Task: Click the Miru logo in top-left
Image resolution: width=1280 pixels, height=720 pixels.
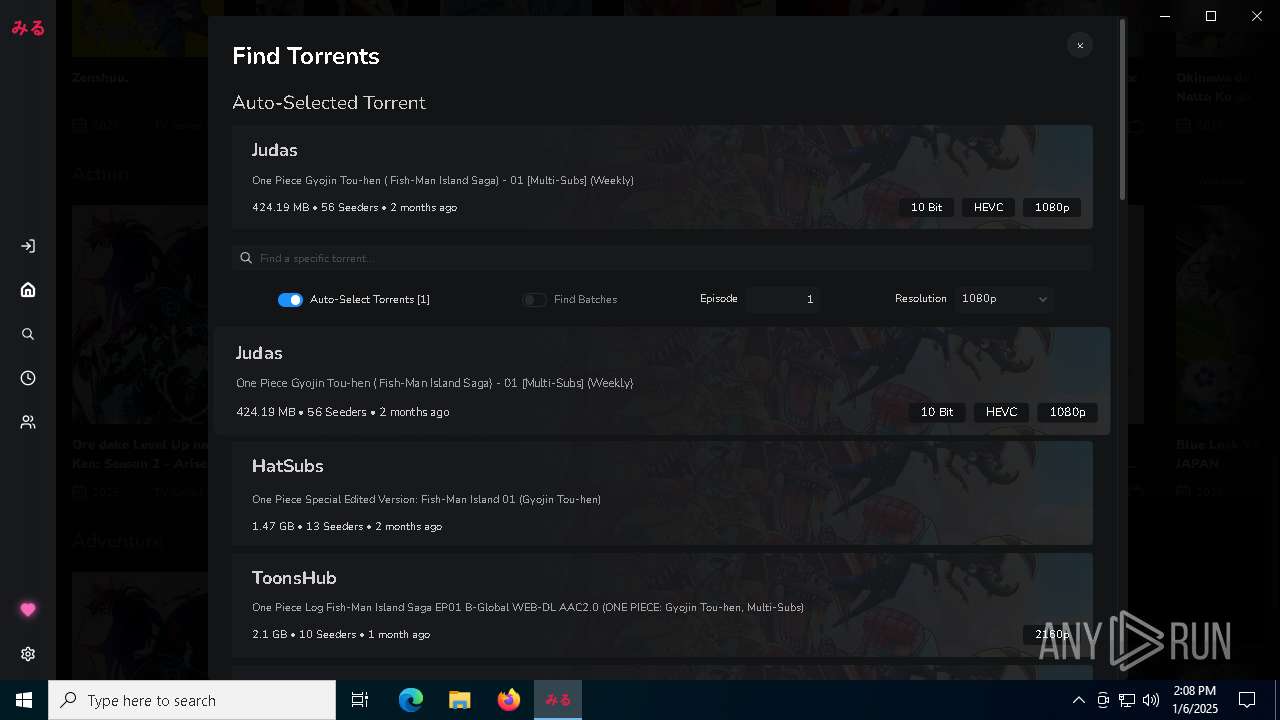Action: click(28, 28)
